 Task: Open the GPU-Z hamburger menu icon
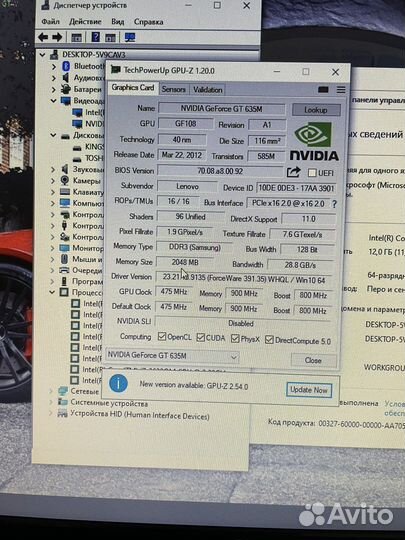tap(341, 90)
